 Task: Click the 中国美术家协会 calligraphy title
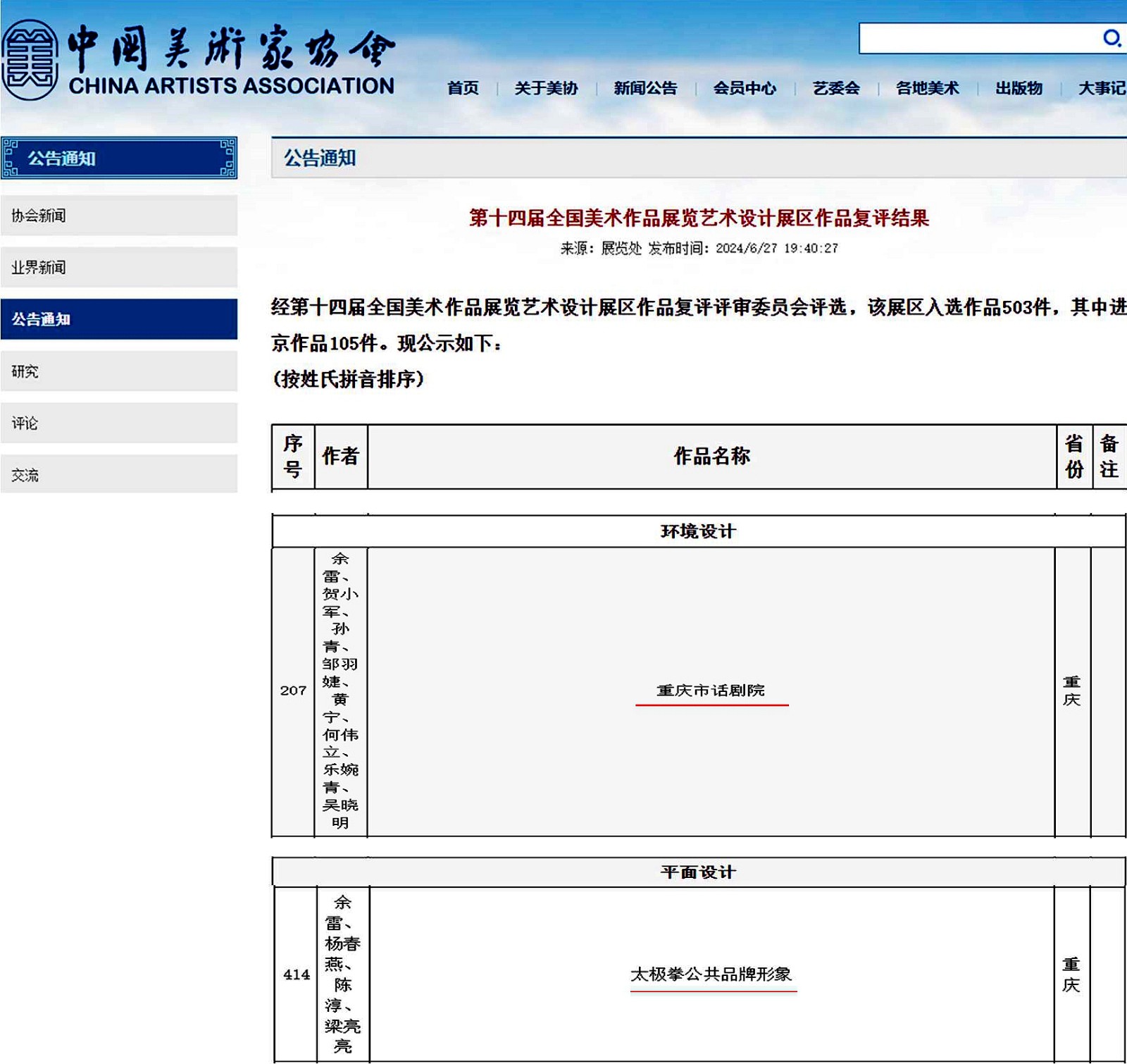[x=232, y=48]
